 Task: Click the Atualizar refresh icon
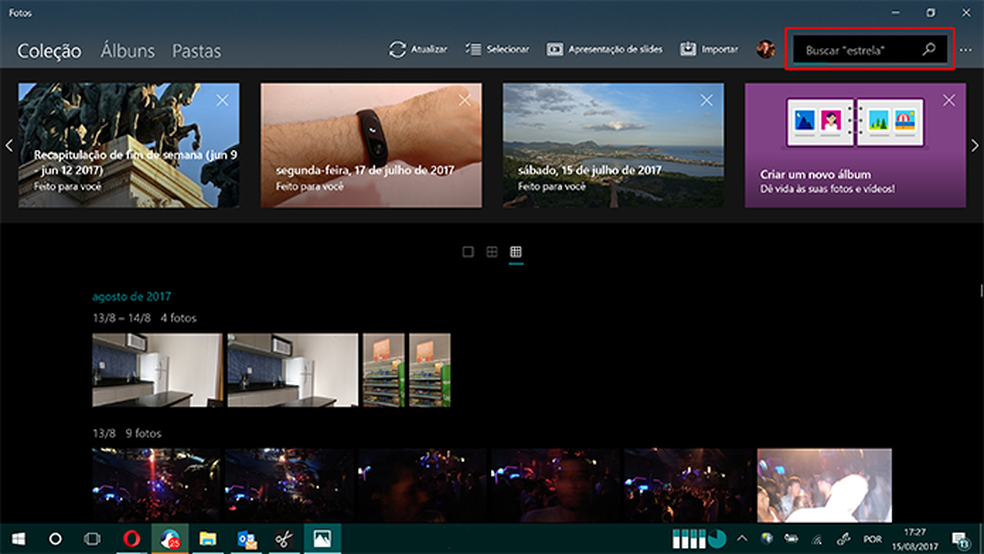[397, 50]
